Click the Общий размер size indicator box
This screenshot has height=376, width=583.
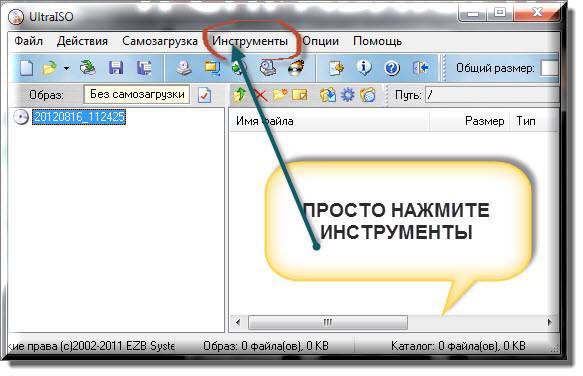[550, 68]
